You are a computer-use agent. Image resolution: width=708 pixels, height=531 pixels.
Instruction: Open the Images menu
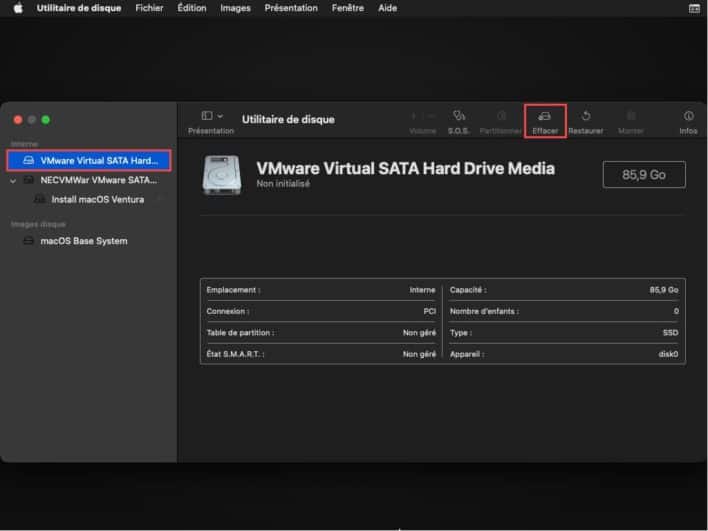[235, 8]
